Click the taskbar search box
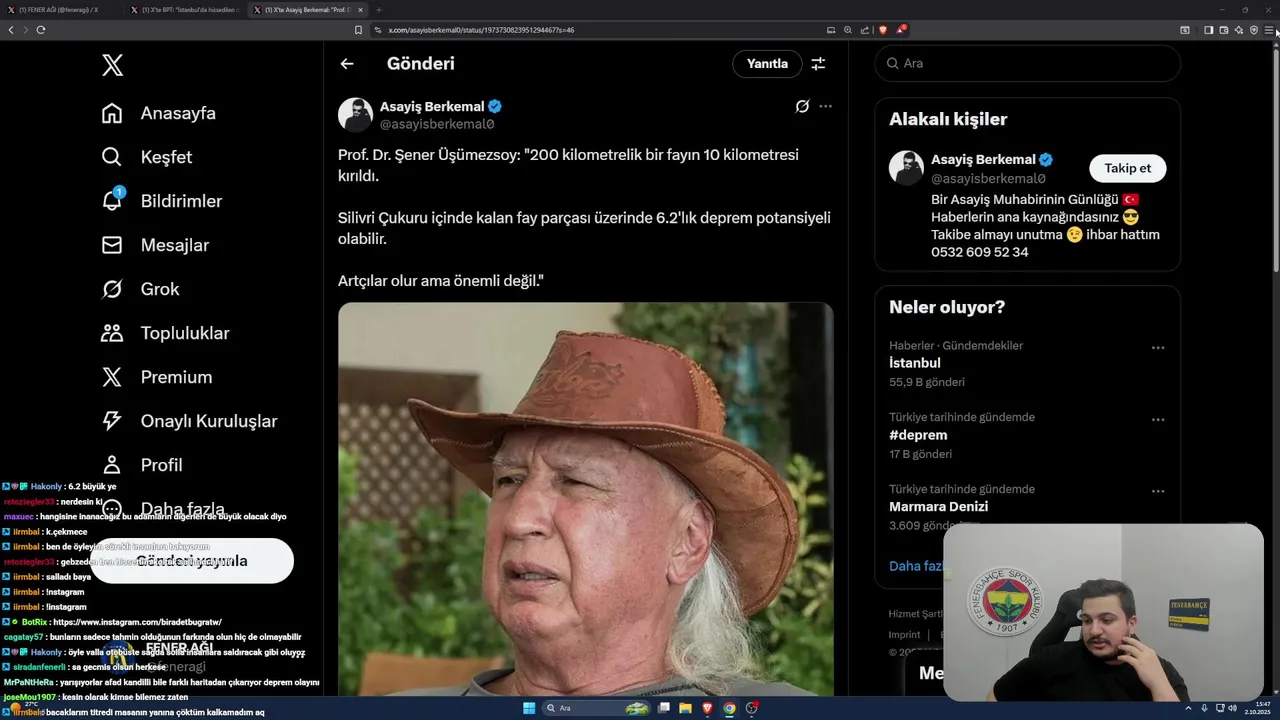The width and height of the screenshot is (1280, 720). tap(596, 708)
